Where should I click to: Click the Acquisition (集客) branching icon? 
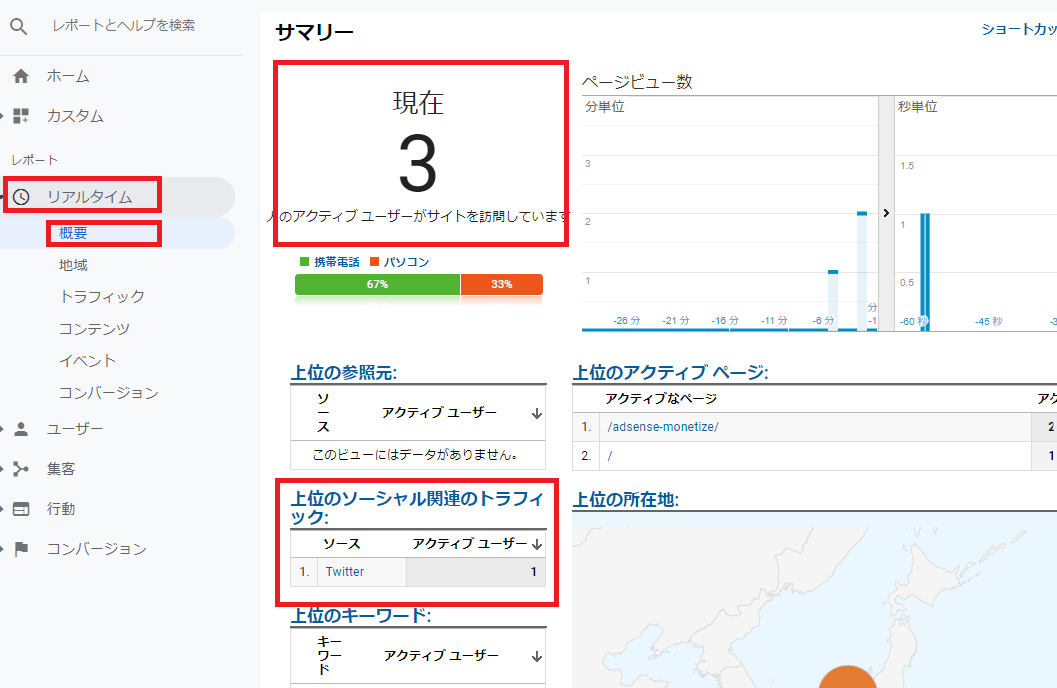21,469
